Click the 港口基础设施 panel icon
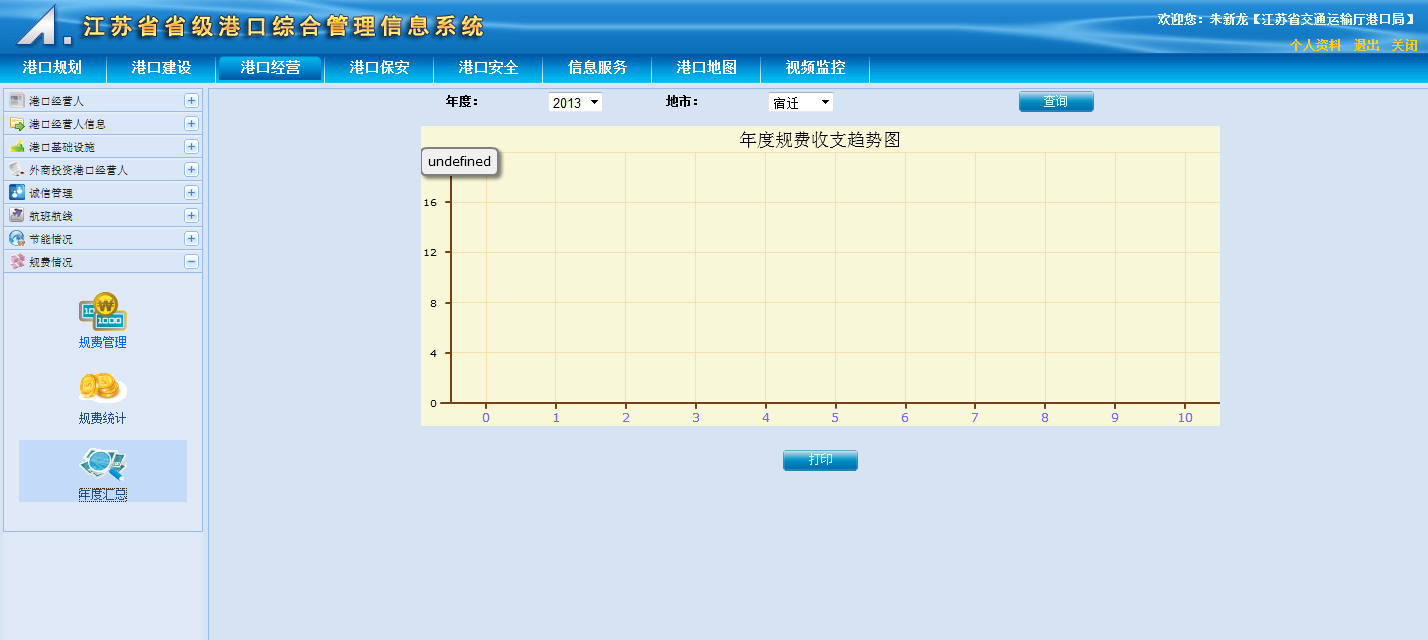Screen dimensions: 1428x640 click(x=17, y=147)
